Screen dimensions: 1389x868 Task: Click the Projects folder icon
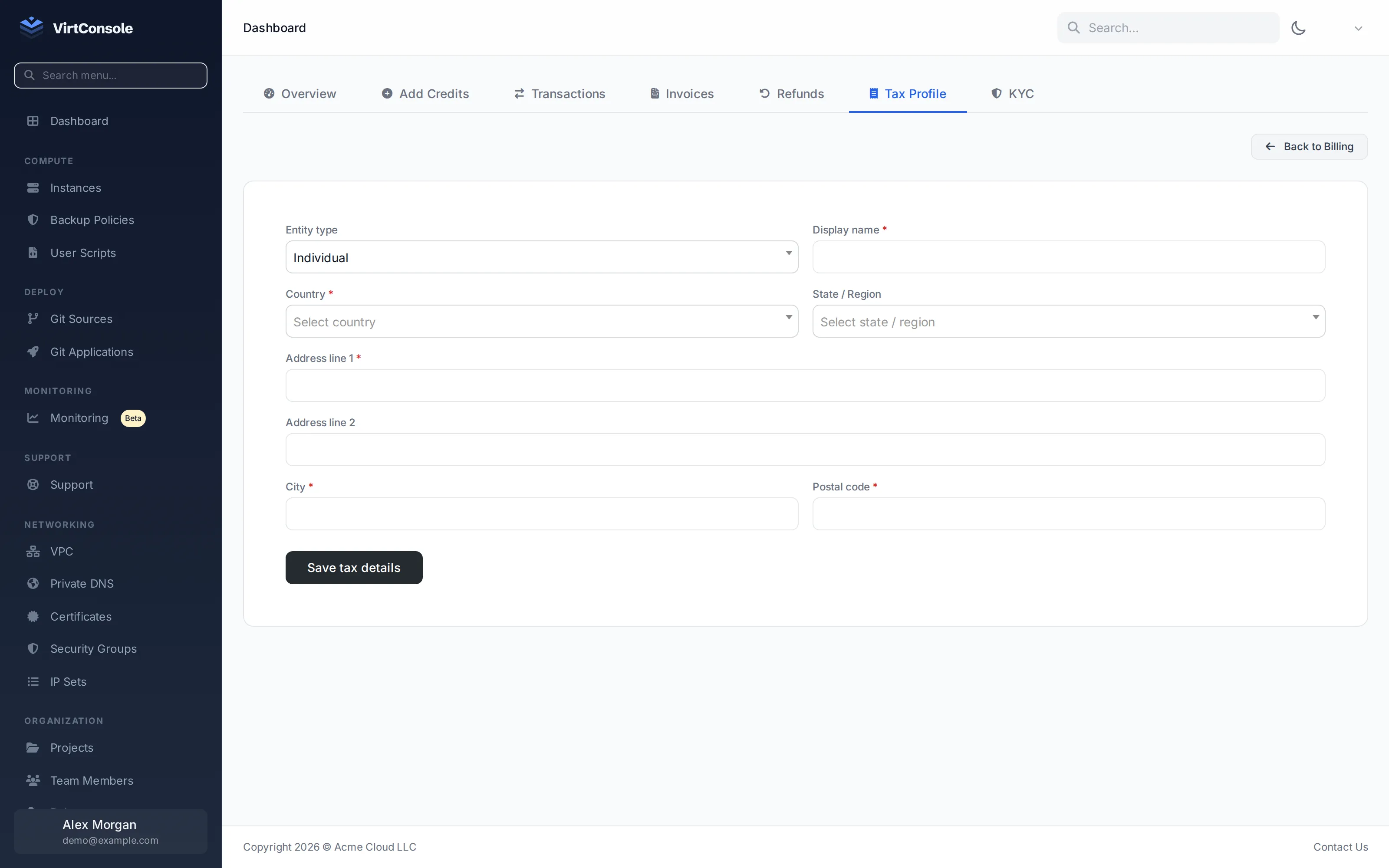click(33, 747)
